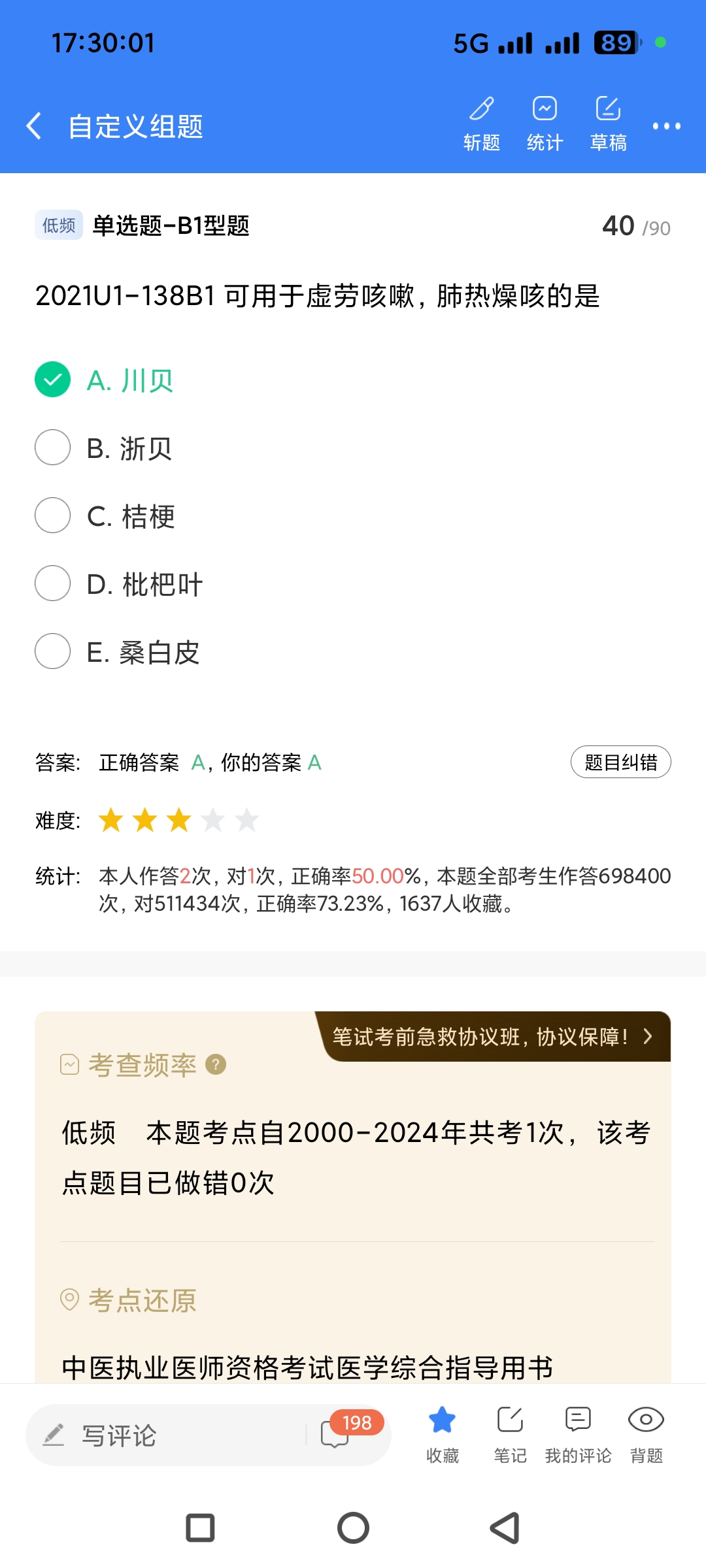Open comments bubble showing 198
Image resolution: width=706 pixels, height=1568 pixels.
(x=336, y=1434)
